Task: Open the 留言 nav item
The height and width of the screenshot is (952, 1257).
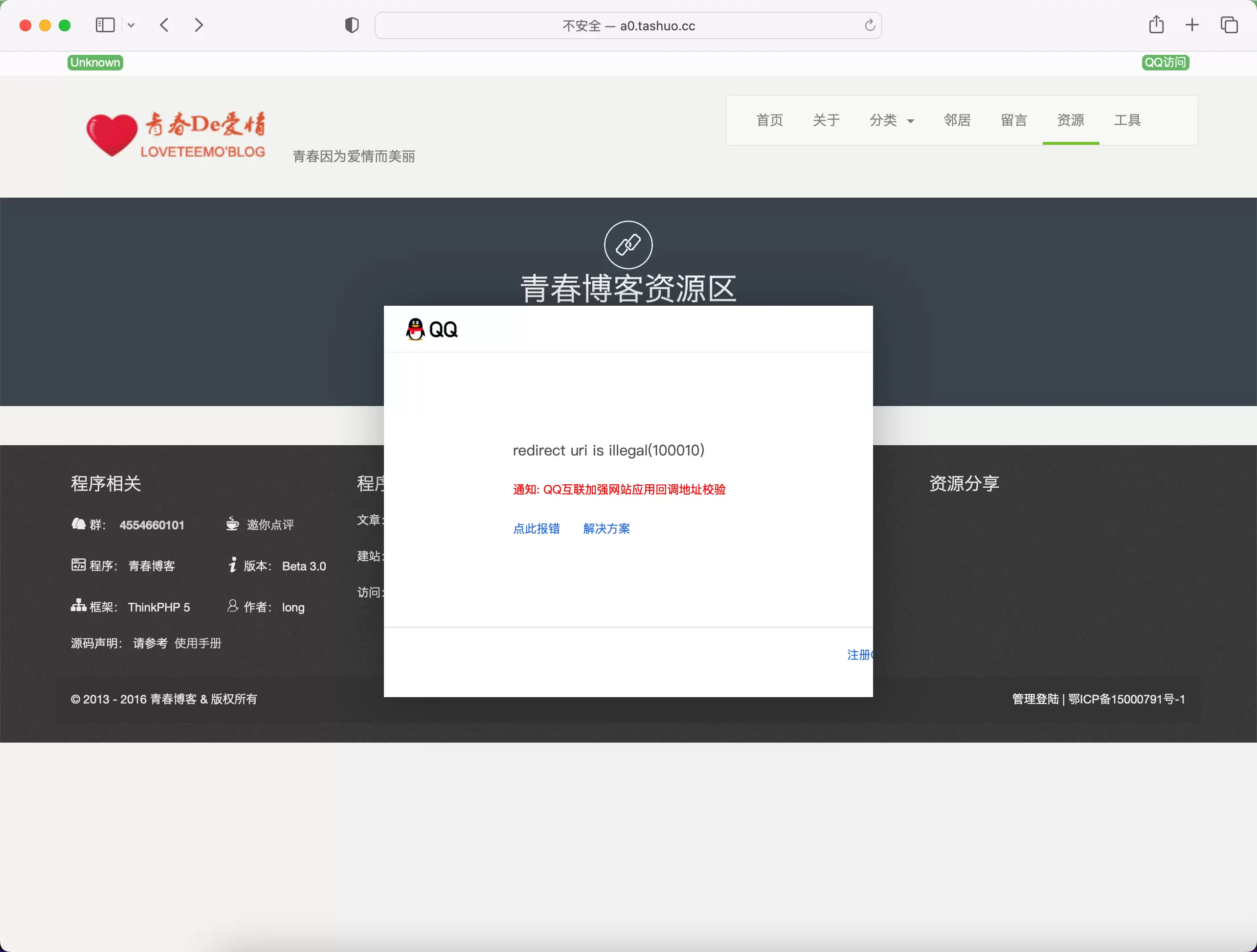Action: click(1014, 120)
